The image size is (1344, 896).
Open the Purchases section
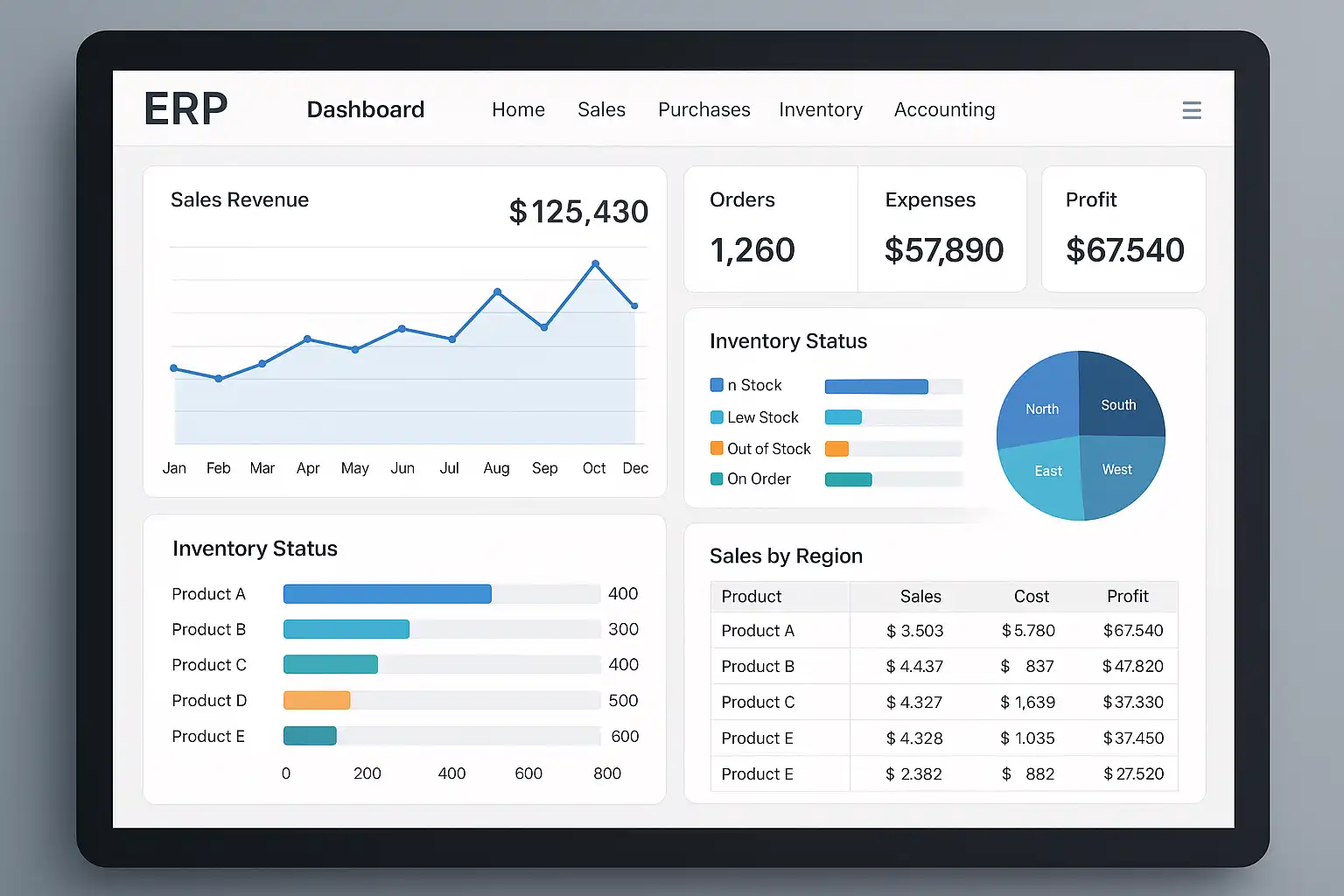click(703, 109)
